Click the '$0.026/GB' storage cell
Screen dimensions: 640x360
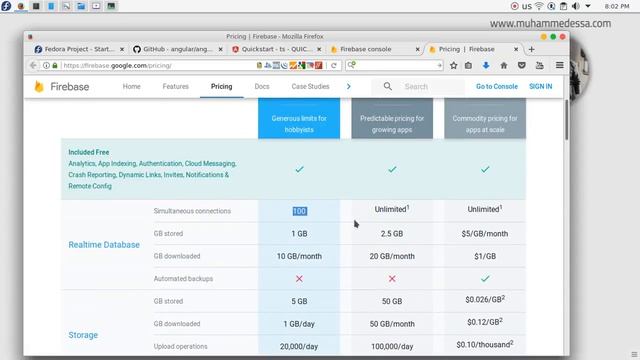[485, 300]
